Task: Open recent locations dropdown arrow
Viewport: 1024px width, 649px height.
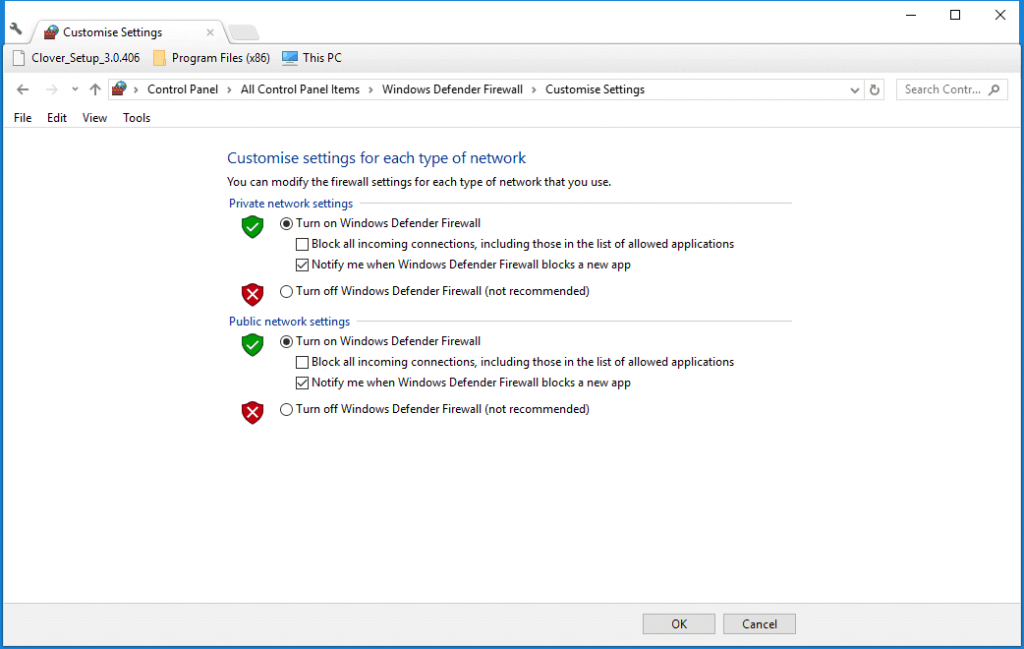Action: point(74,90)
